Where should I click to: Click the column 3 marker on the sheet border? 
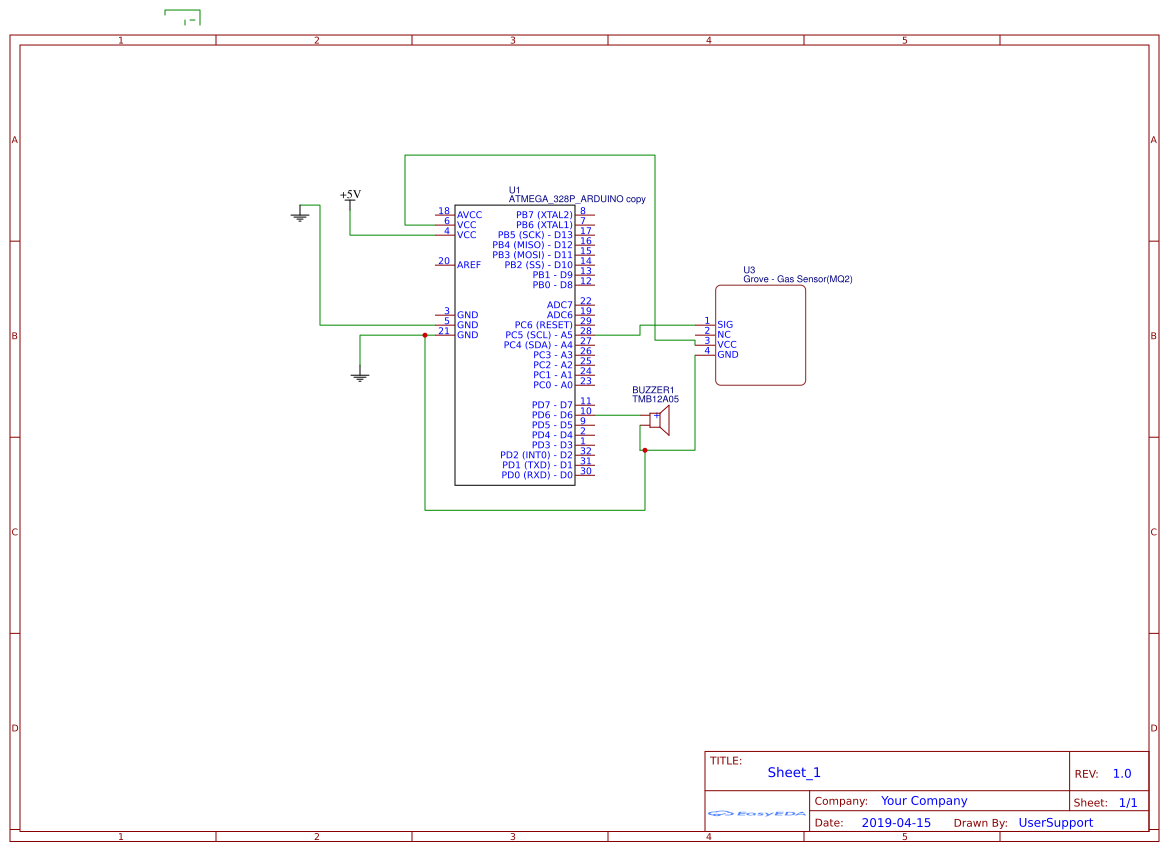click(x=512, y=41)
